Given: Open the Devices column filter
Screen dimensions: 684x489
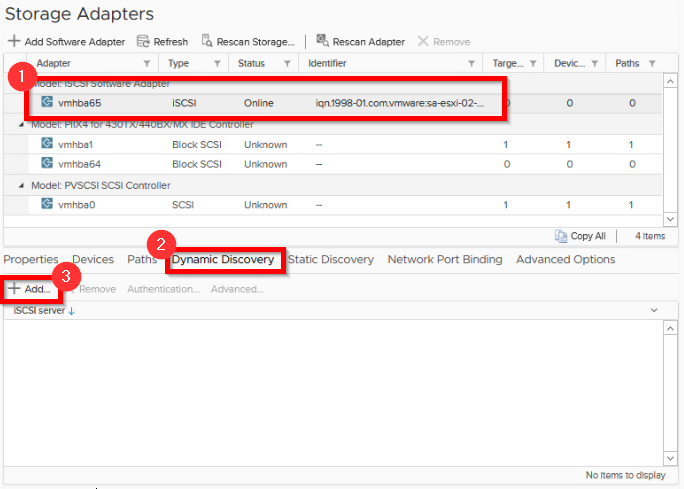Looking at the screenshot, I should pyautogui.click(x=594, y=64).
